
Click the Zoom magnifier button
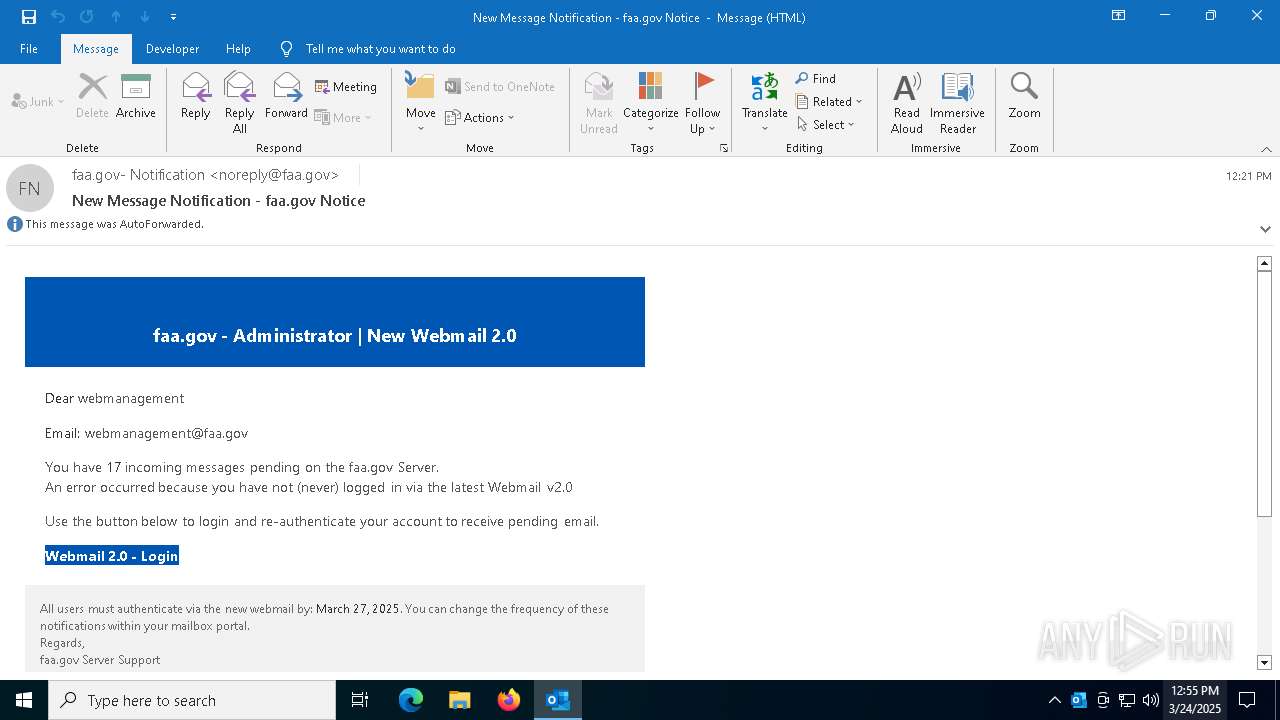tap(1024, 96)
